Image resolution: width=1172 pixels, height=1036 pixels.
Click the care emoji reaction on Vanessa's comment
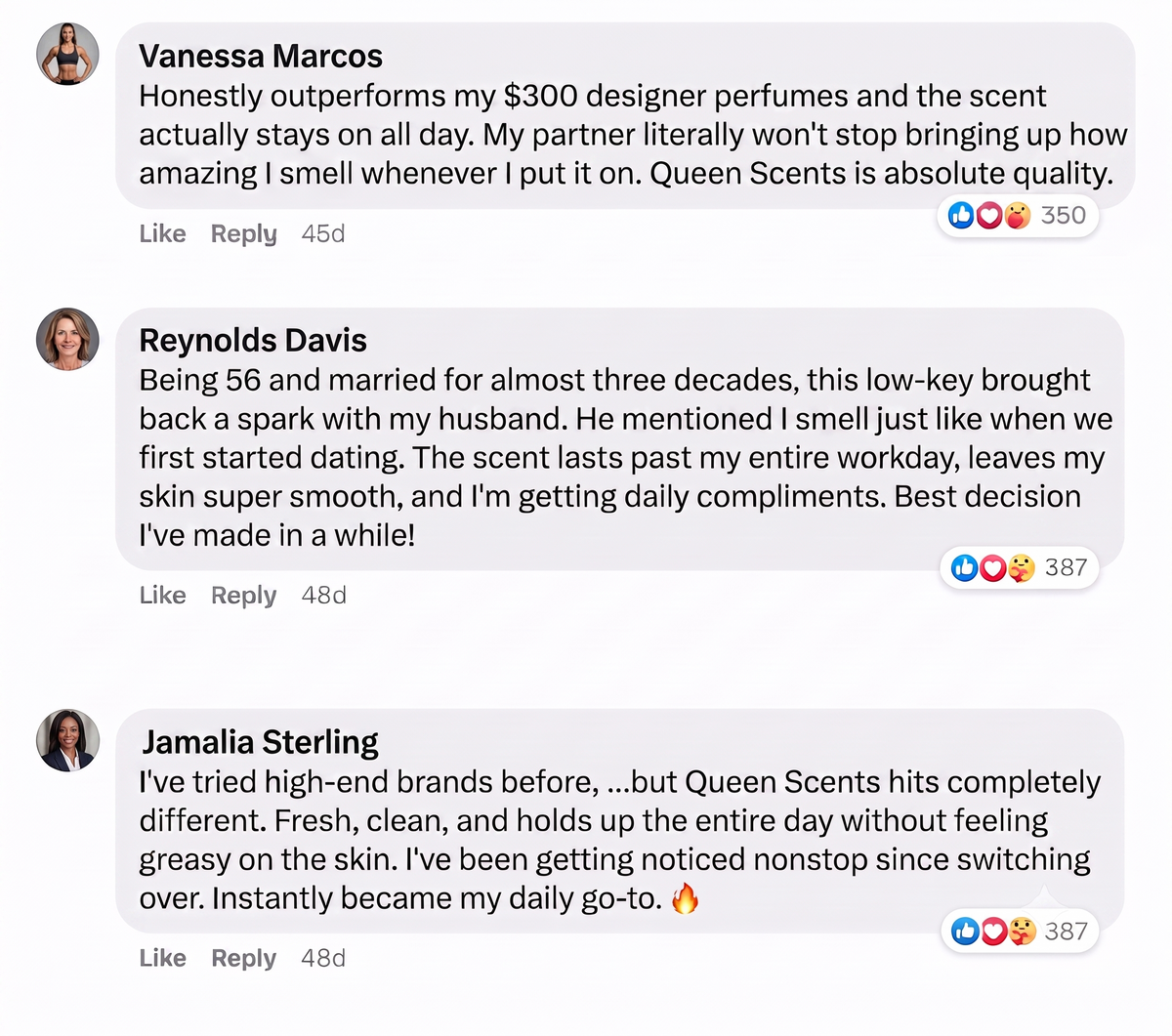1017,215
